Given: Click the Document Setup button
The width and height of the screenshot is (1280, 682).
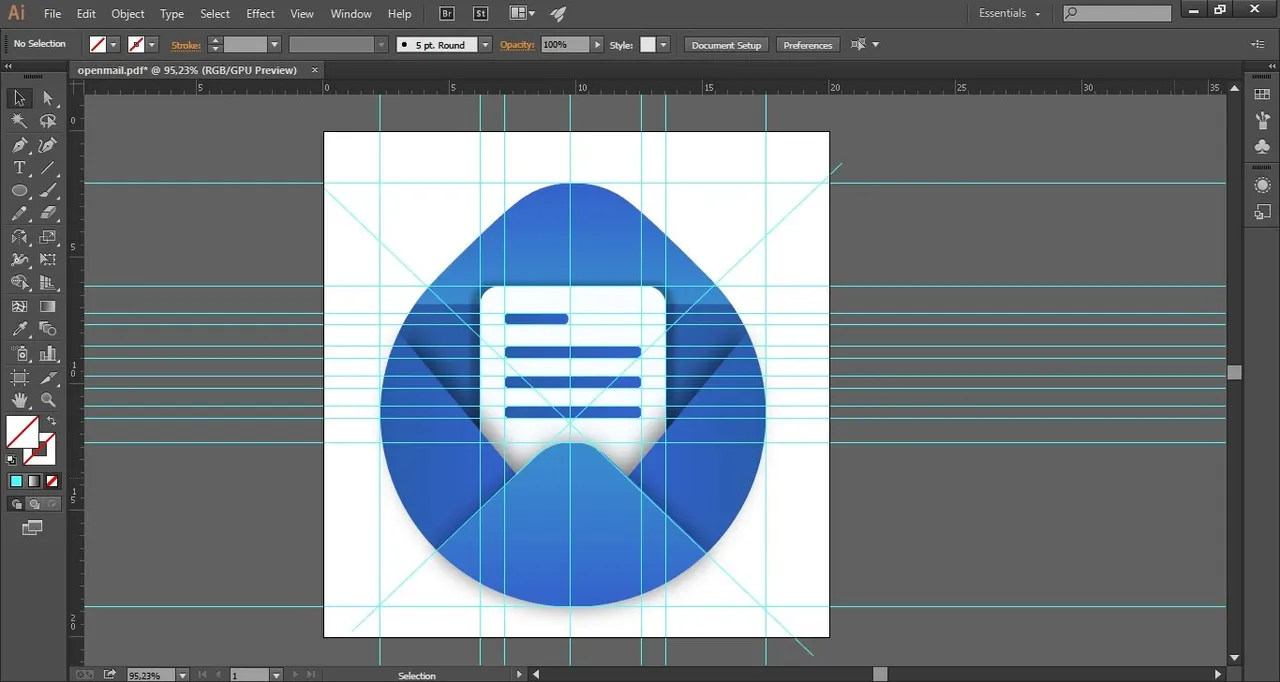Looking at the screenshot, I should (x=727, y=45).
